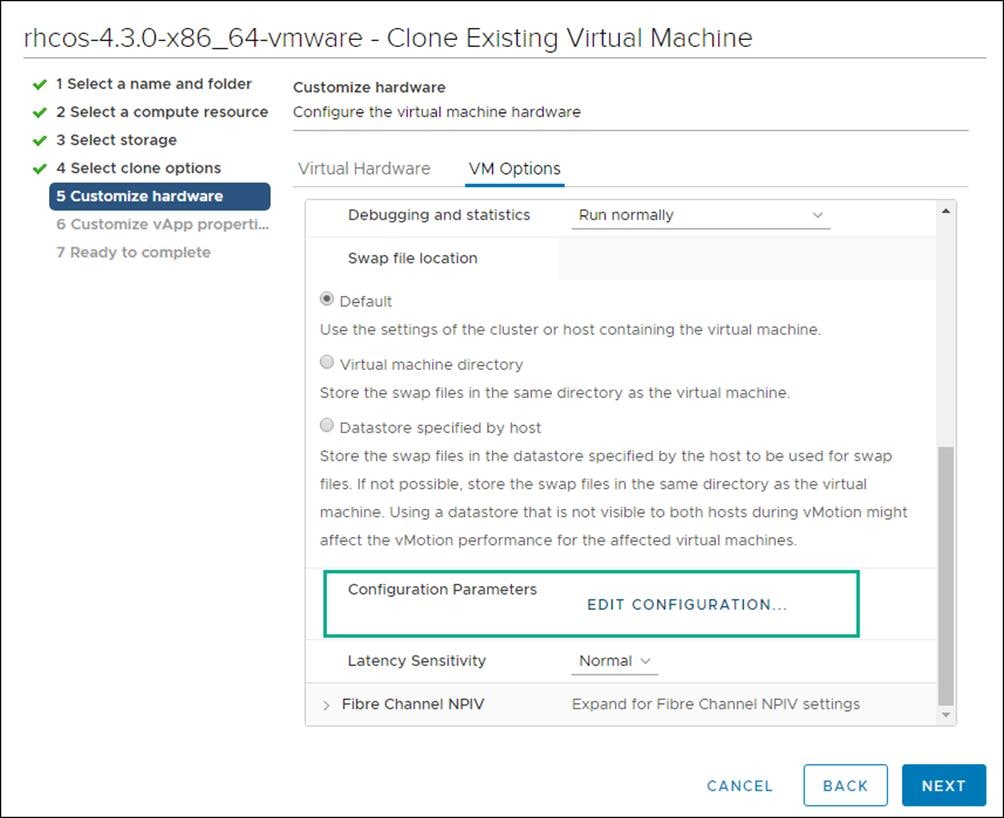Click Configuration Parameters label
The height and width of the screenshot is (818, 1004).
(442, 589)
